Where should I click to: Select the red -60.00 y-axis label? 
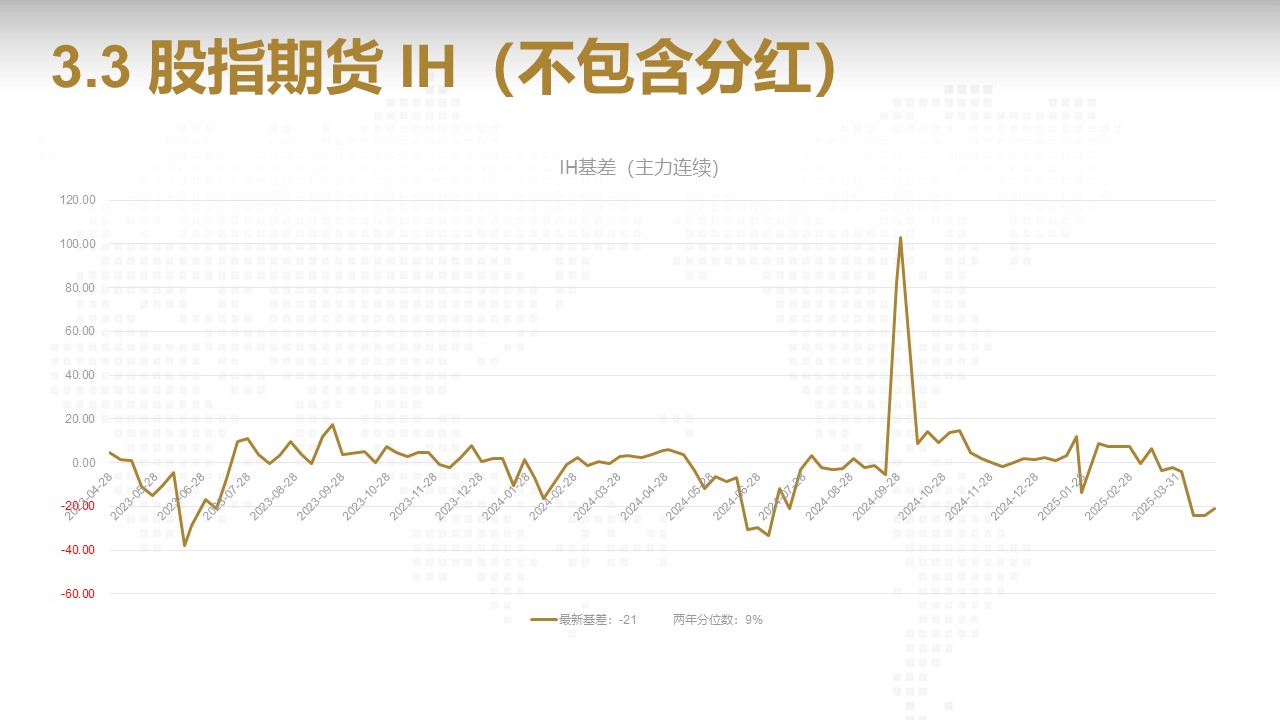77,594
